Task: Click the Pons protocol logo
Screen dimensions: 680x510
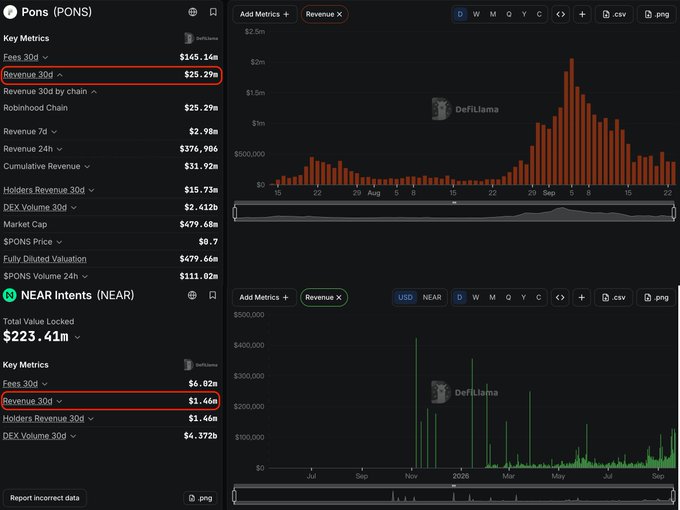Action: coord(10,12)
